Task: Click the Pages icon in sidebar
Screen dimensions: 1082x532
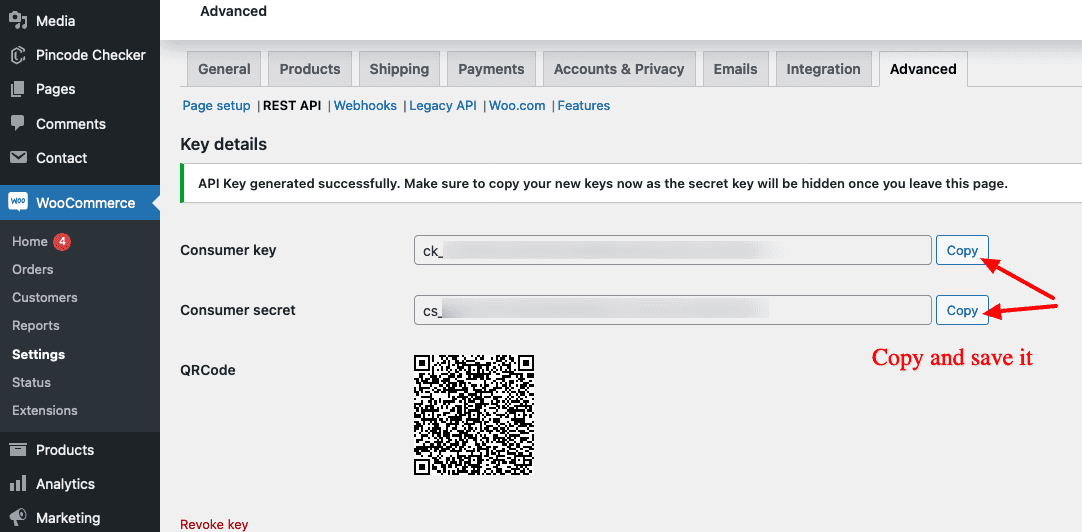Action: click(18, 89)
